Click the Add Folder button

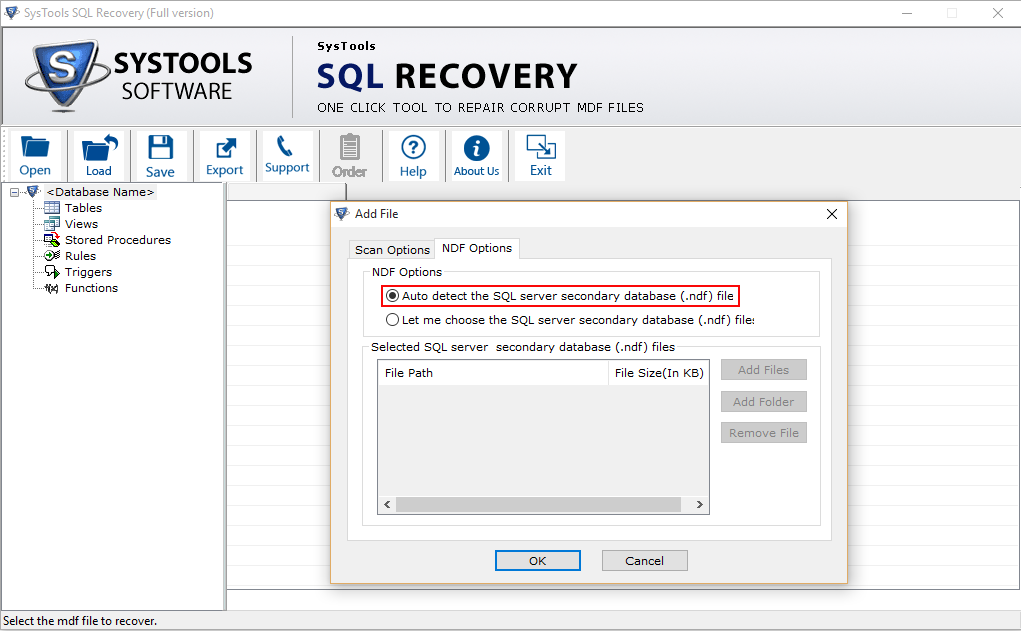(764, 402)
